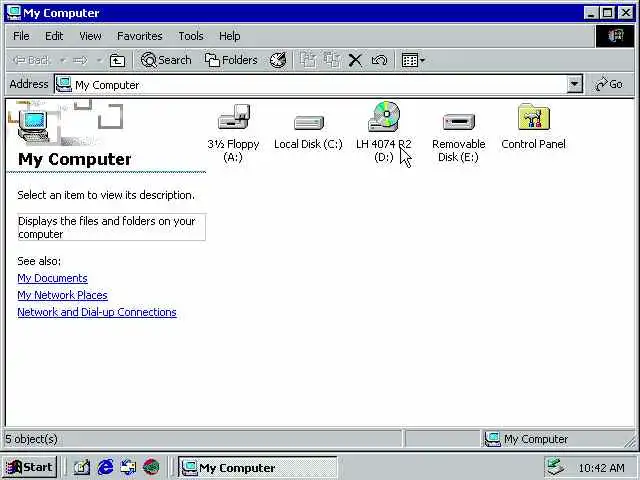Expand the Address bar dropdown
Screen dimensions: 640x480
click(574, 84)
